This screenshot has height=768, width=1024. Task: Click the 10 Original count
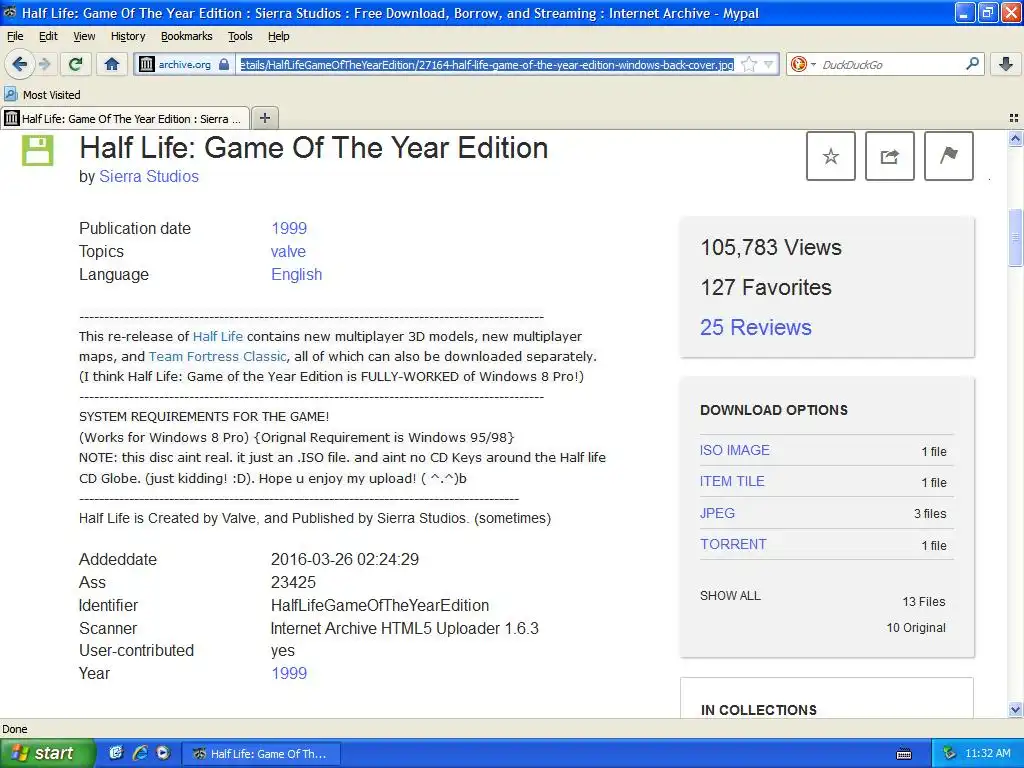916,628
